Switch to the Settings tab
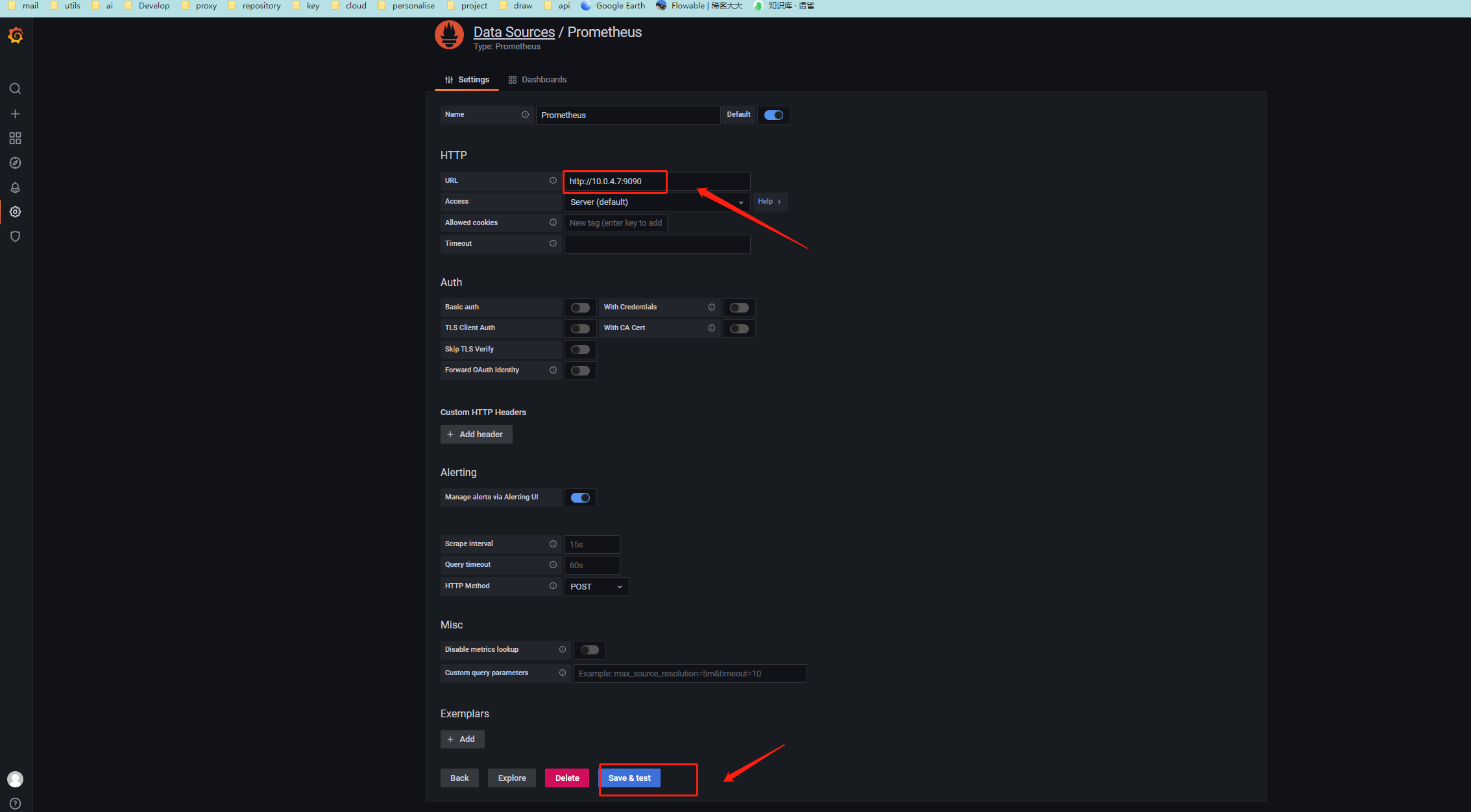The height and width of the screenshot is (812, 1471). tap(467, 80)
